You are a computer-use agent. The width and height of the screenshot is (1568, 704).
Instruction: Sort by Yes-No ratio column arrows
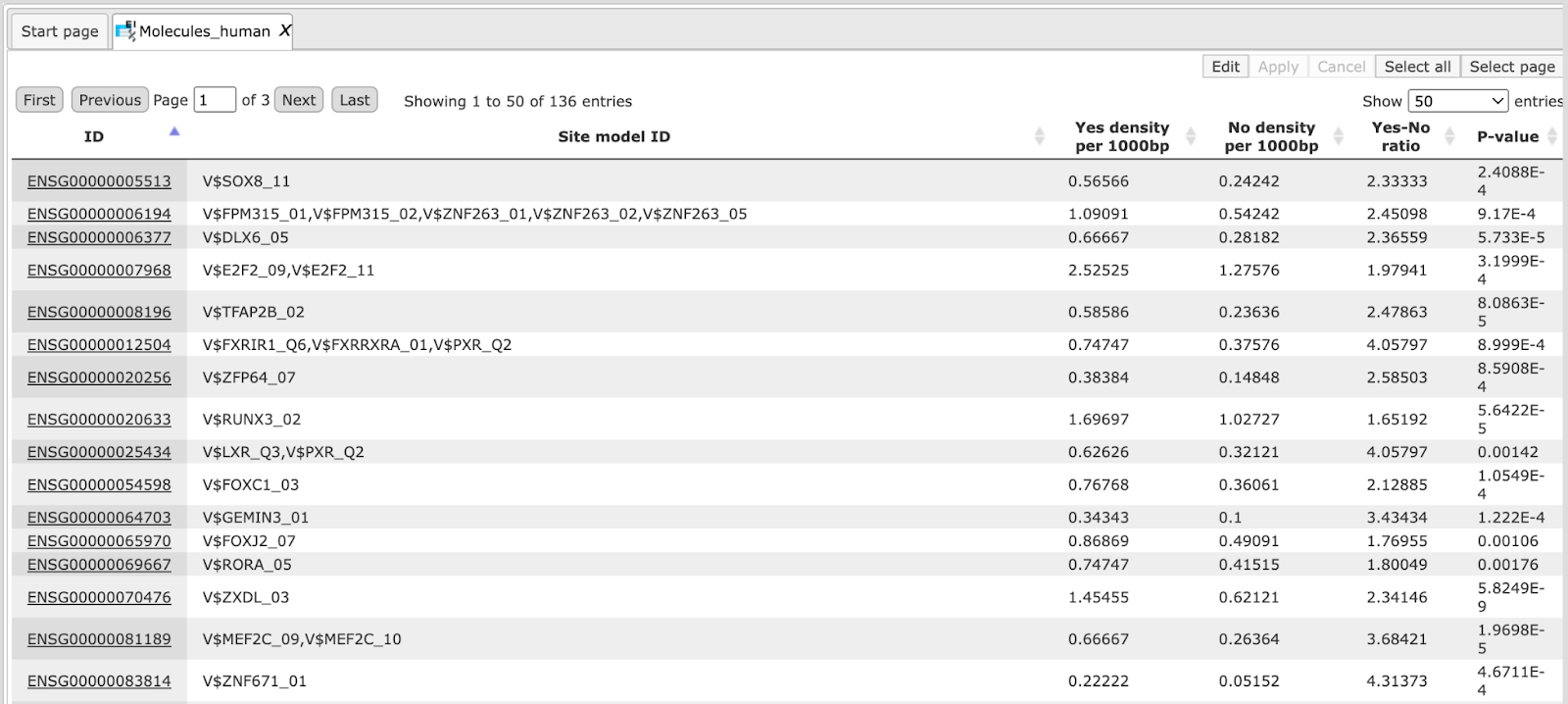(1450, 136)
